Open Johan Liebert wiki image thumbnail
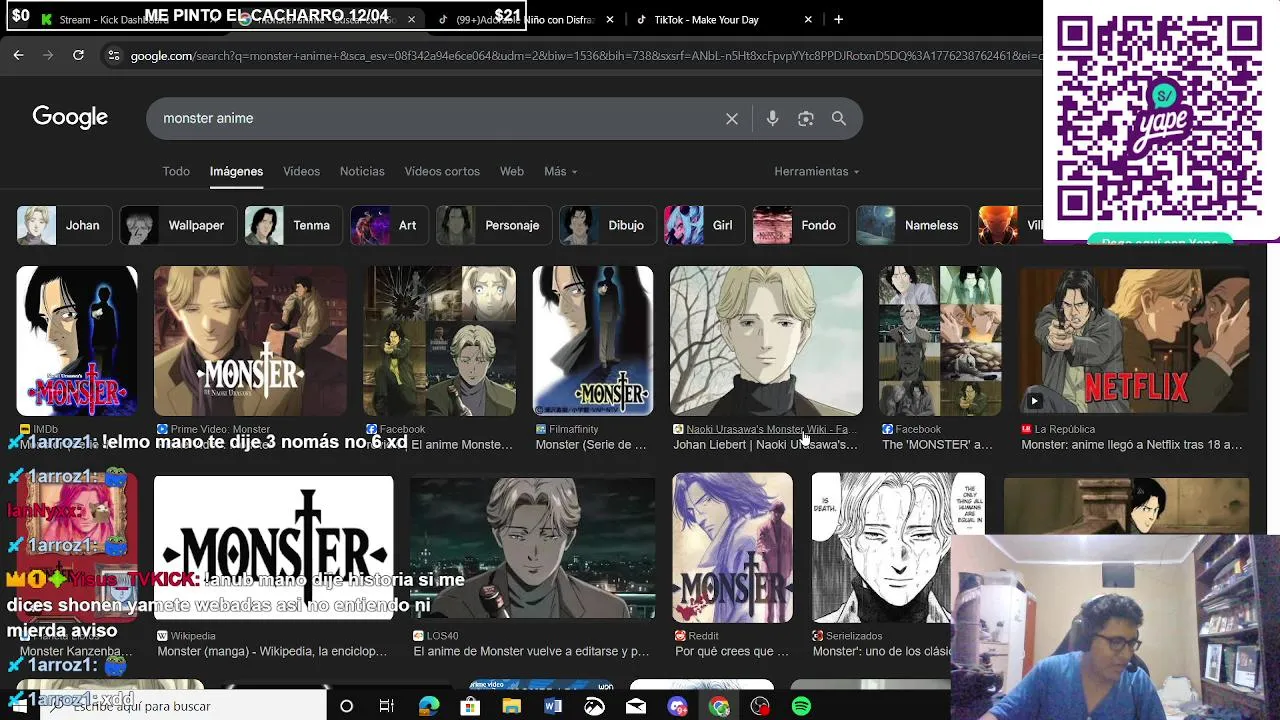1280x720 pixels. [x=766, y=341]
